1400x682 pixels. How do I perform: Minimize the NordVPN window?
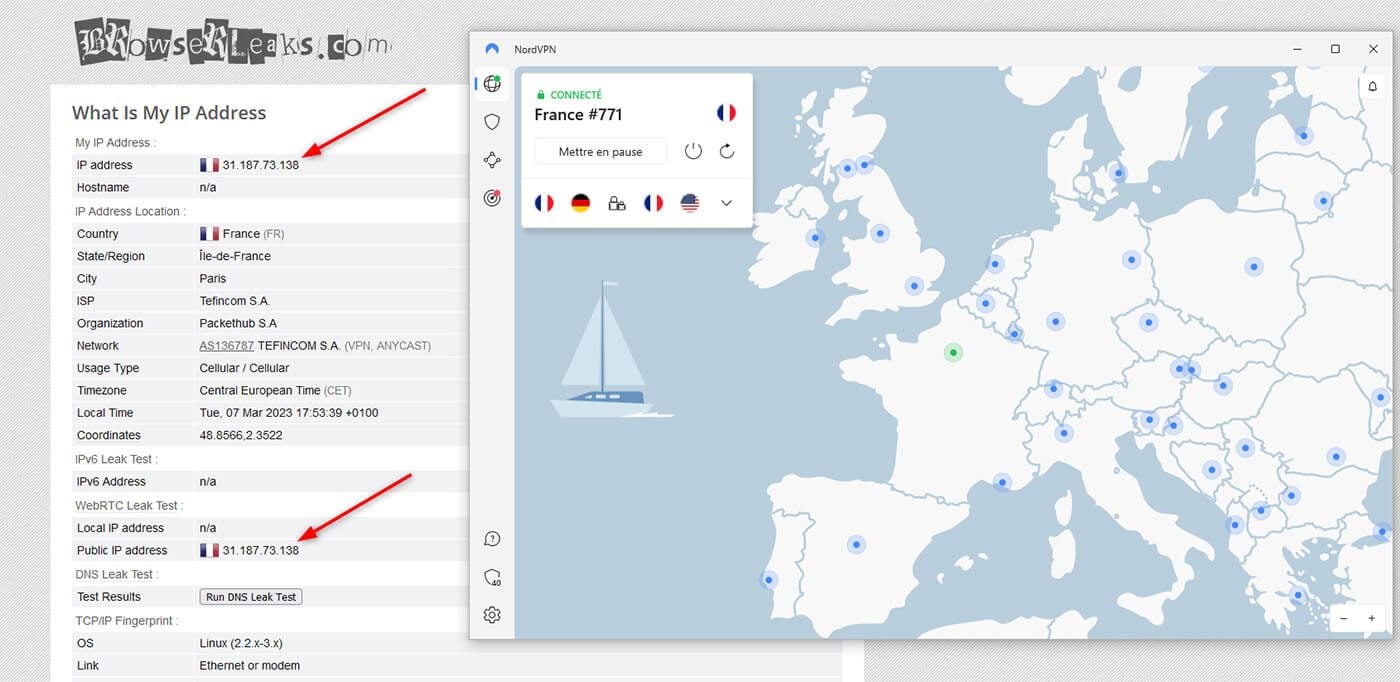[x=1296, y=48]
